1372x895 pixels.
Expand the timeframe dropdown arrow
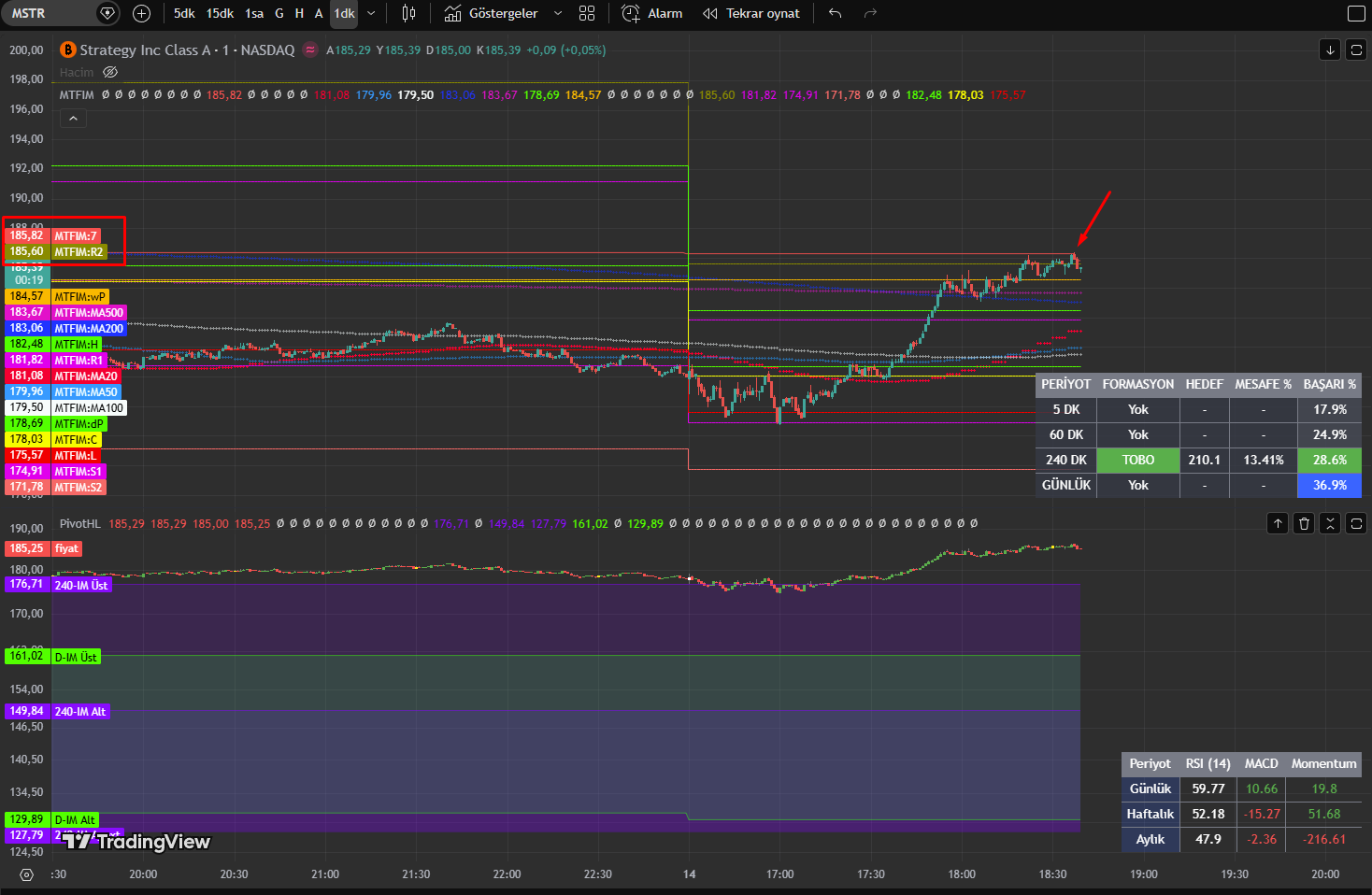pos(371,13)
